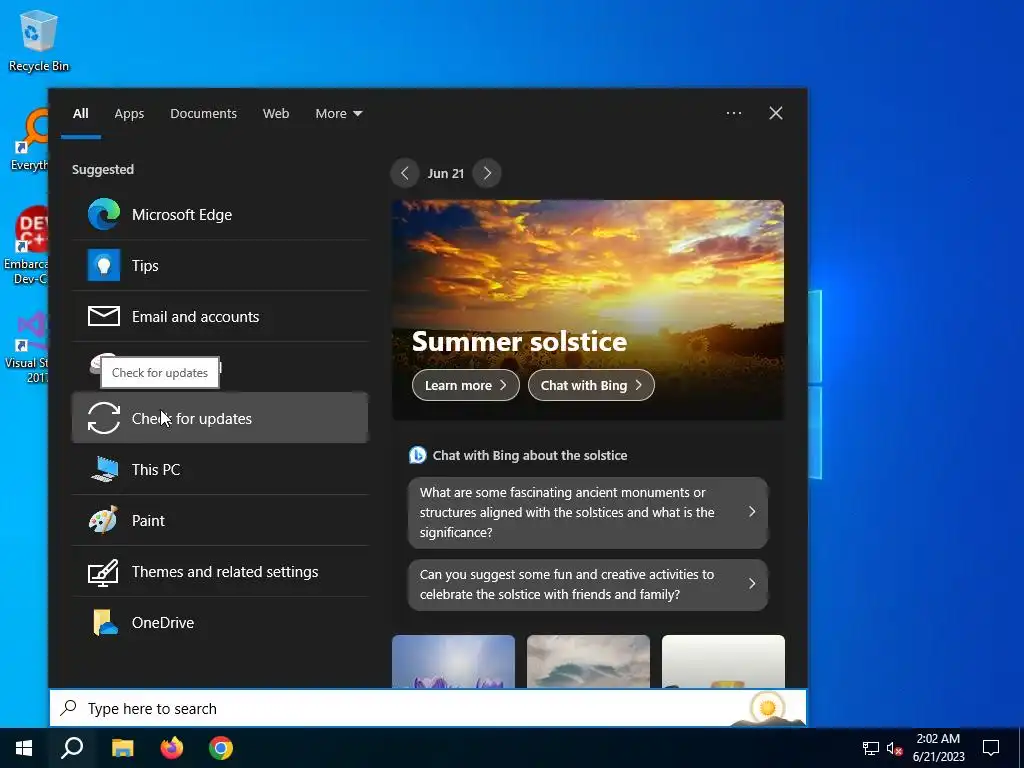Open Microsoft Edge from suggested list
1024x768 pixels.
pos(220,215)
